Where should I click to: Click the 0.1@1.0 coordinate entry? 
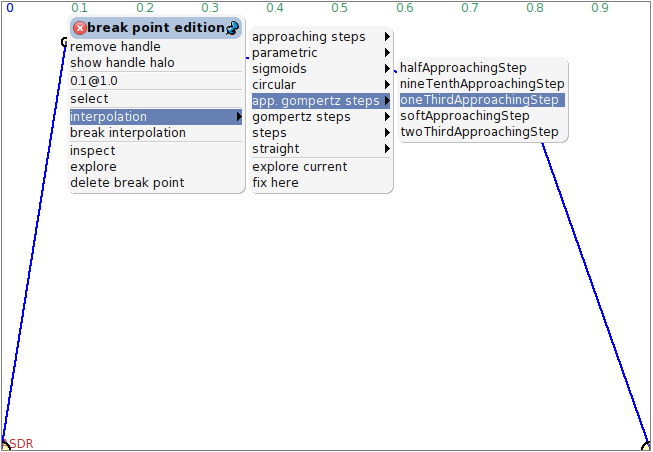coord(156,81)
